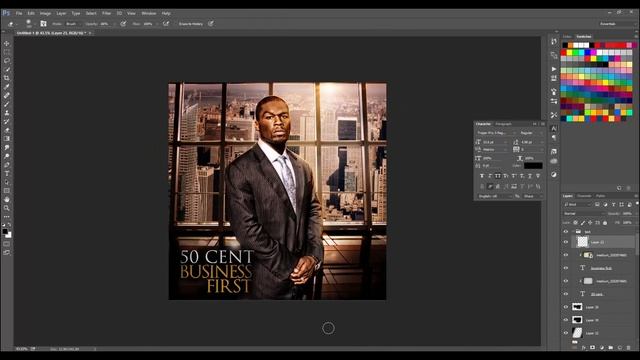Viewport: 640px width, 360px height.
Task: Select the Rectangular Marquee tool
Action: (x=7, y=52)
